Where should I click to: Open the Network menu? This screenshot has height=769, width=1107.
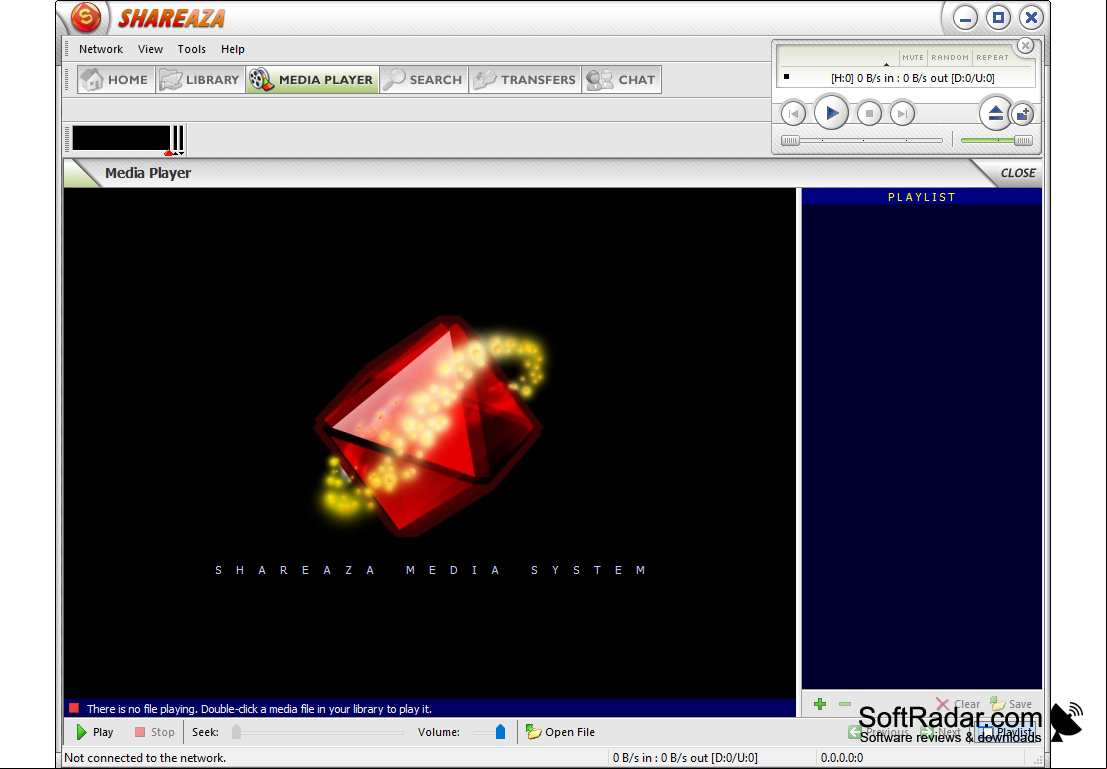click(x=101, y=49)
